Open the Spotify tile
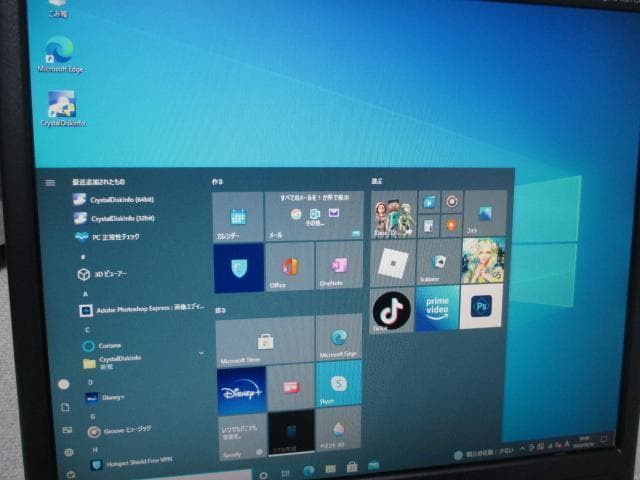Screen dimensions: 640x480 242,437
